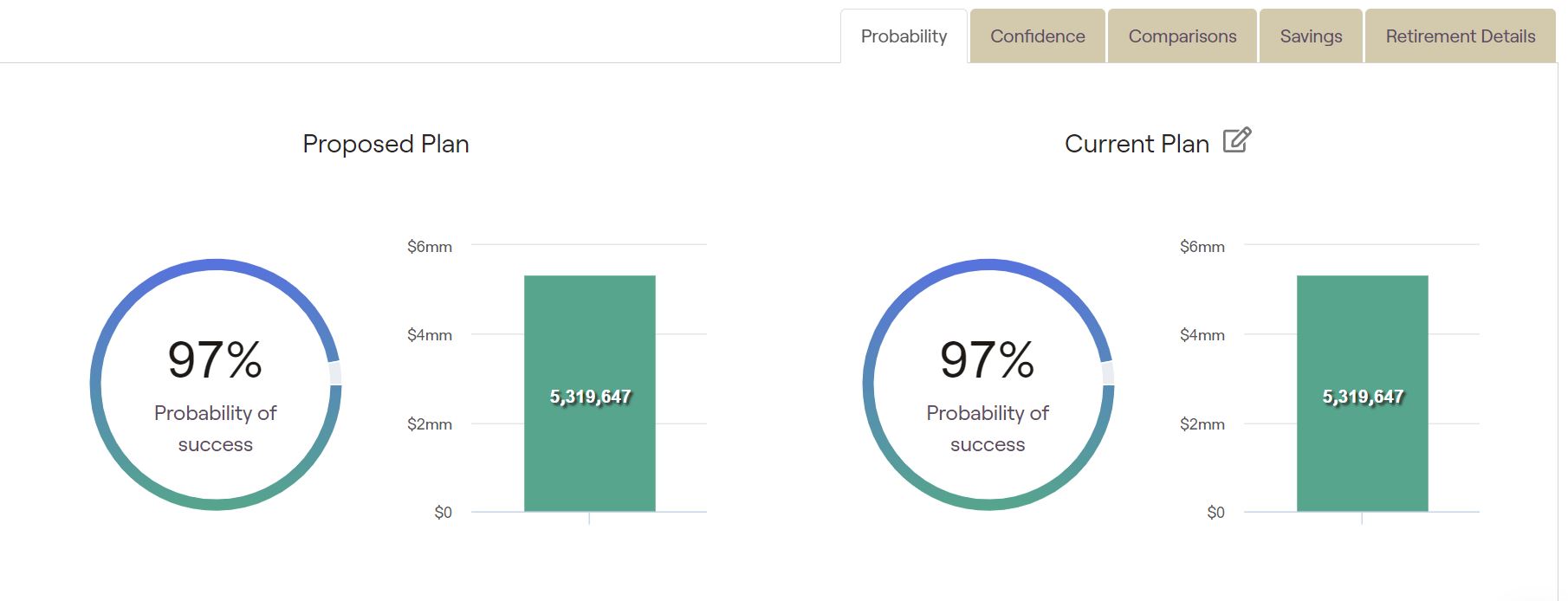Switch to the Confidence tab
The image size is (1568, 601).
pos(1037,36)
